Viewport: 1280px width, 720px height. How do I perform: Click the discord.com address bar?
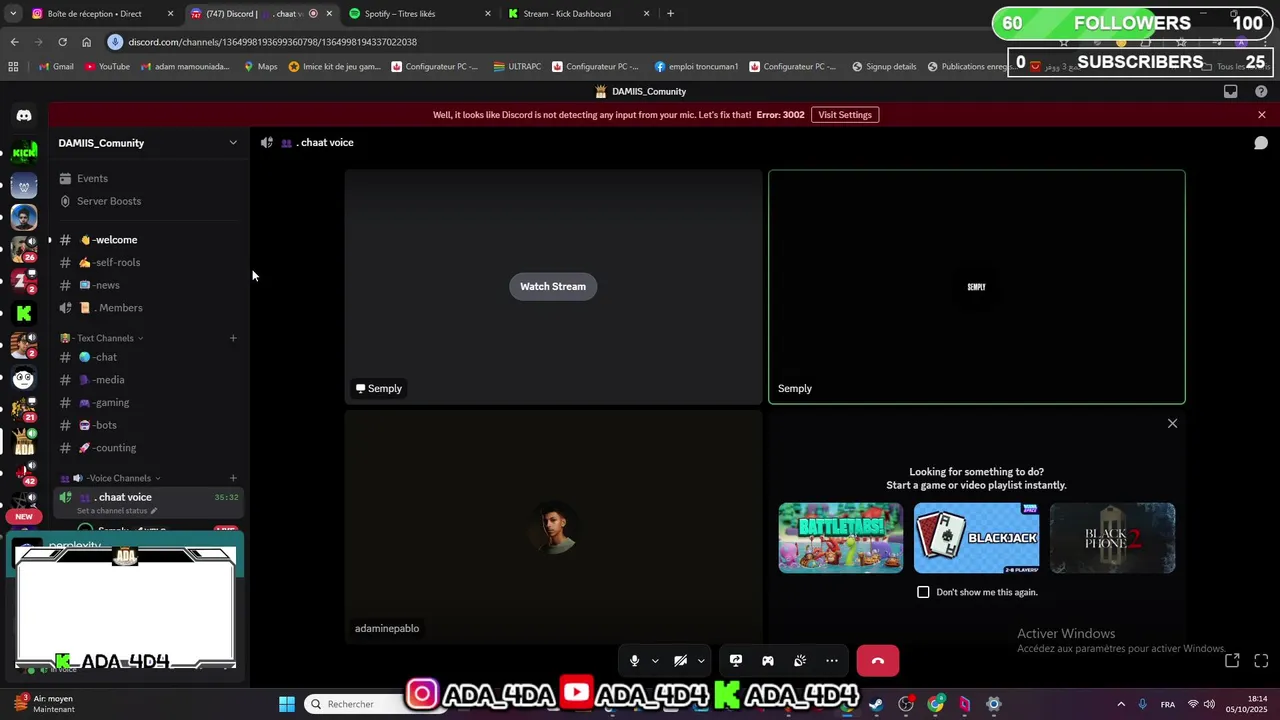tap(272, 42)
